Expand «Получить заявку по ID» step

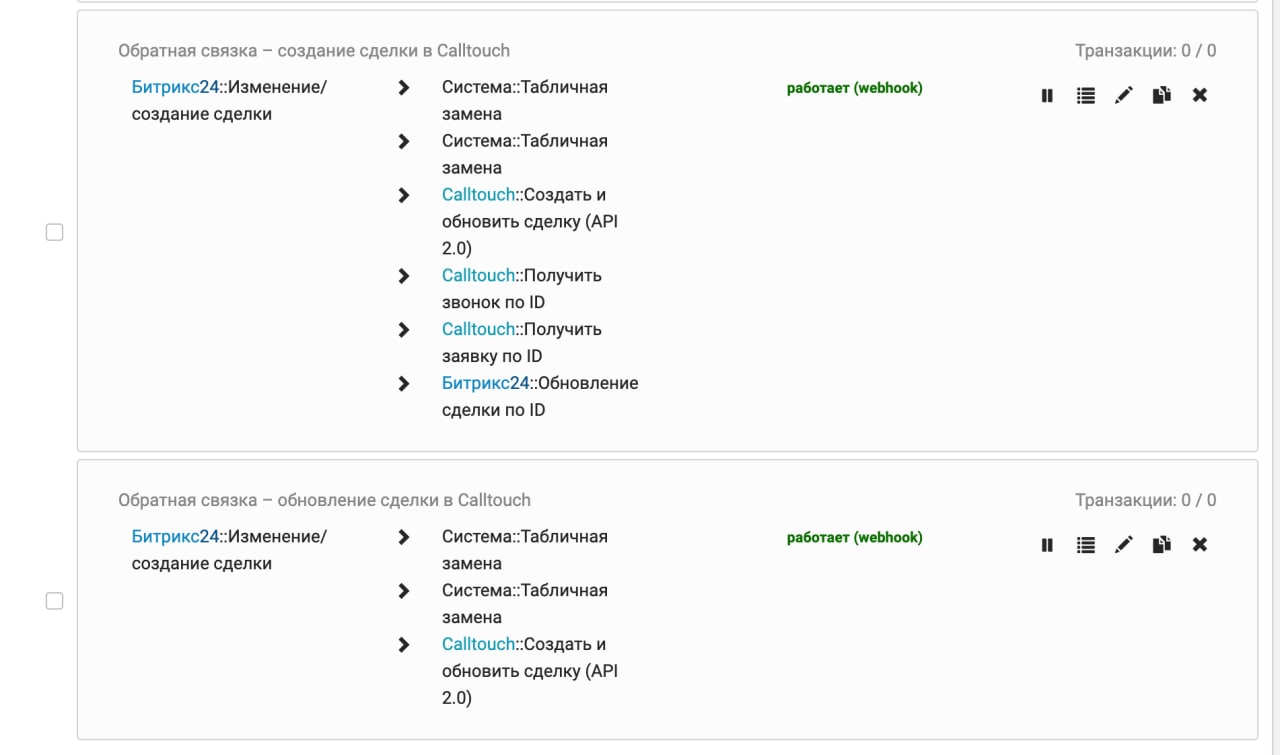(404, 330)
